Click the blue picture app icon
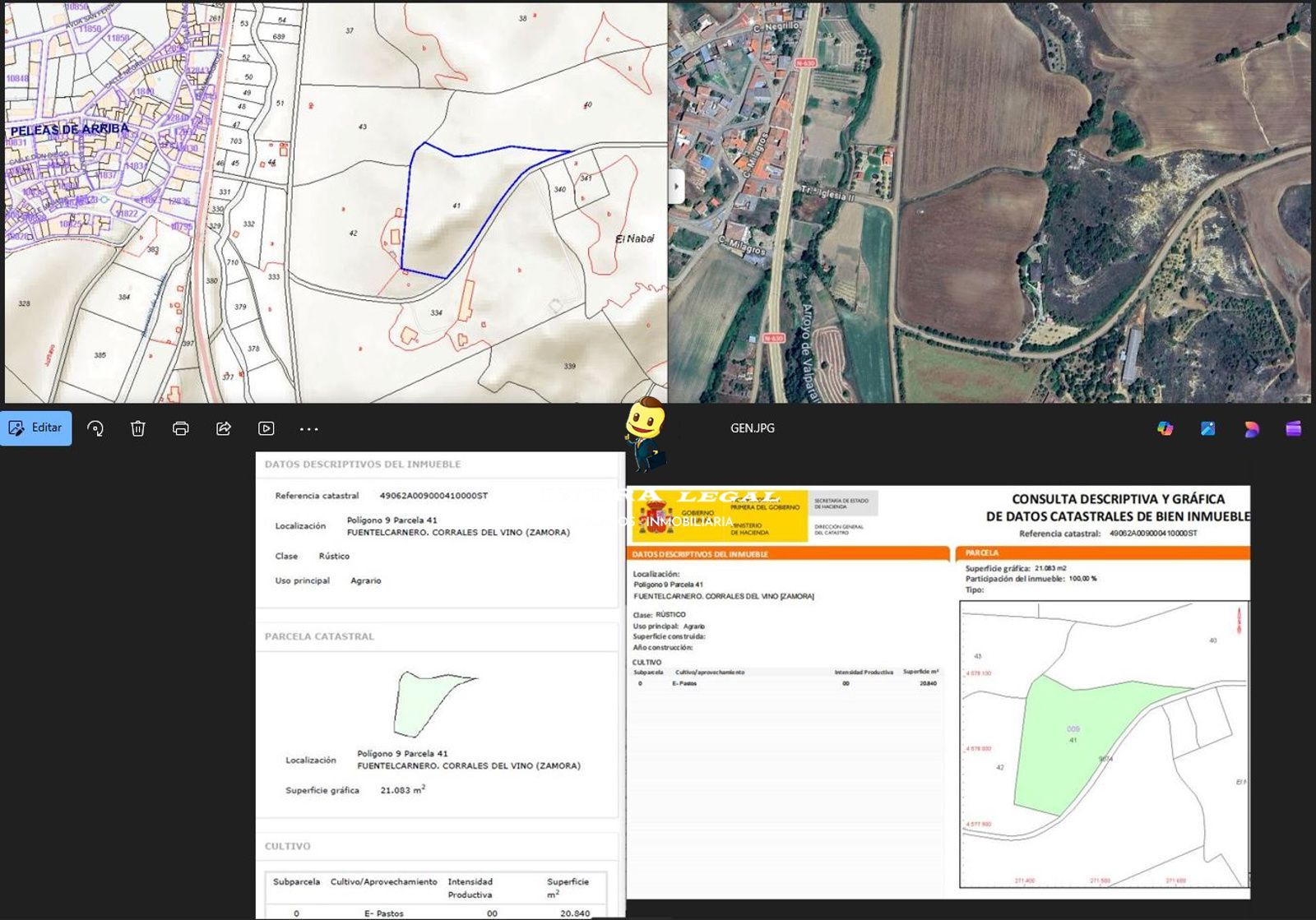 (1207, 428)
